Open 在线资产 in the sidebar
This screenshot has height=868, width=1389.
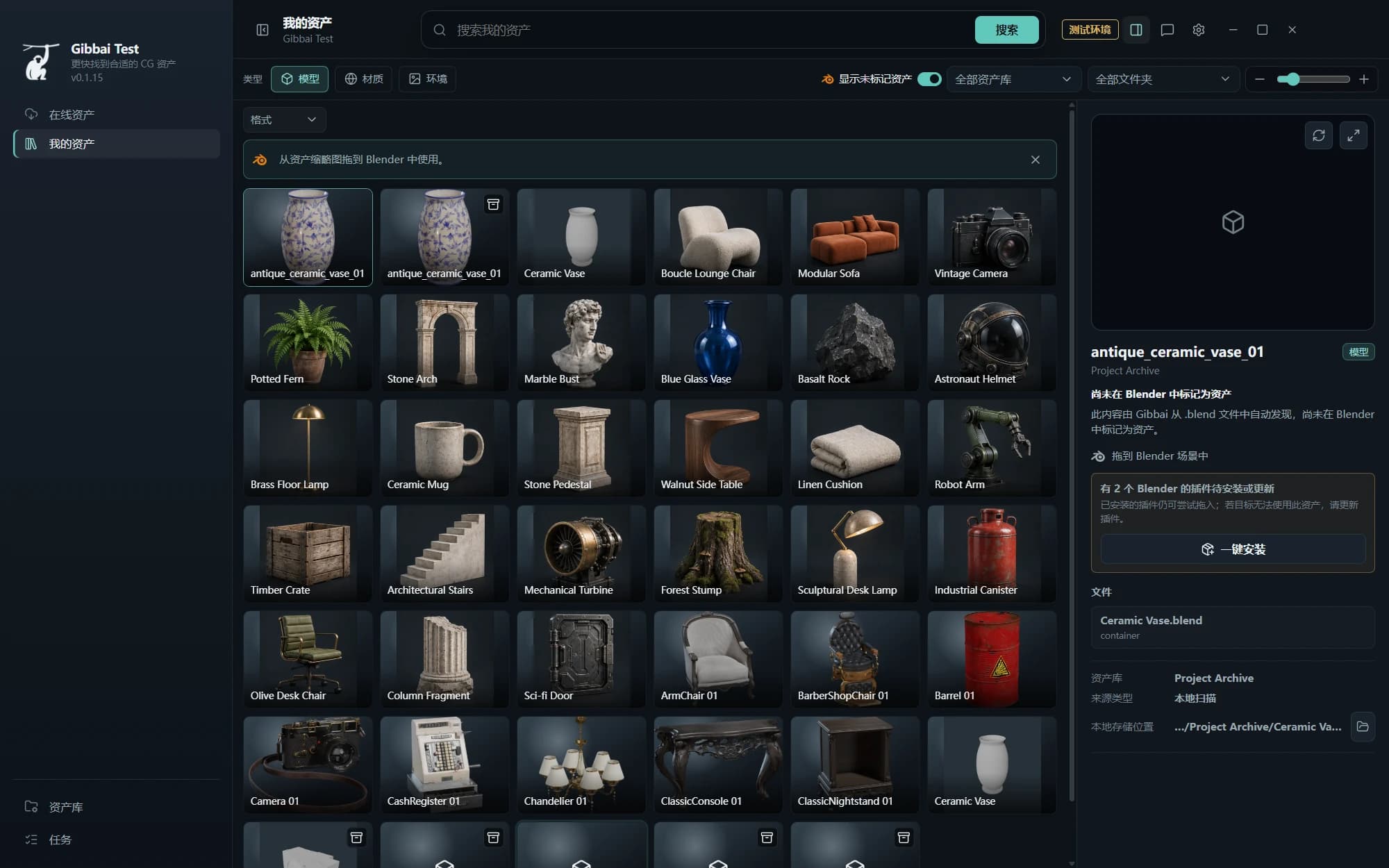click(117, 115)
